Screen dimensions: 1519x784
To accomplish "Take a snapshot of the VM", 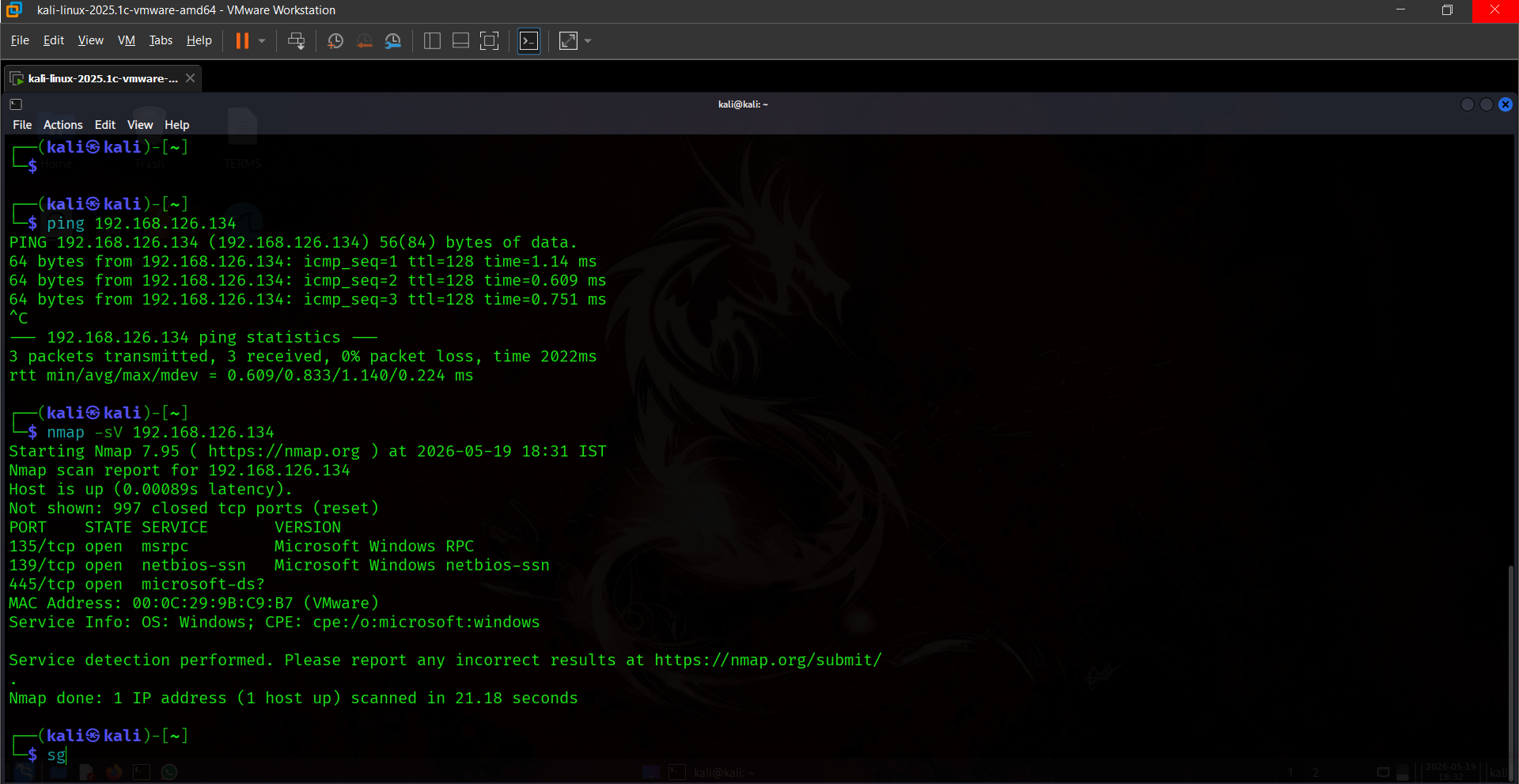I will click(x=335, y=41).
